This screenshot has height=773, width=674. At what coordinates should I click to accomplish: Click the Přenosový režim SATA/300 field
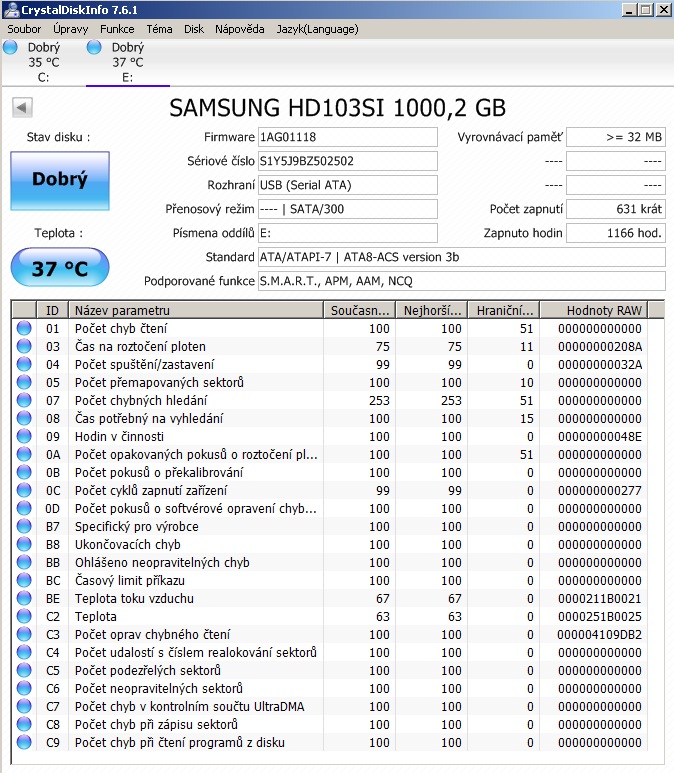pos(348,209)
